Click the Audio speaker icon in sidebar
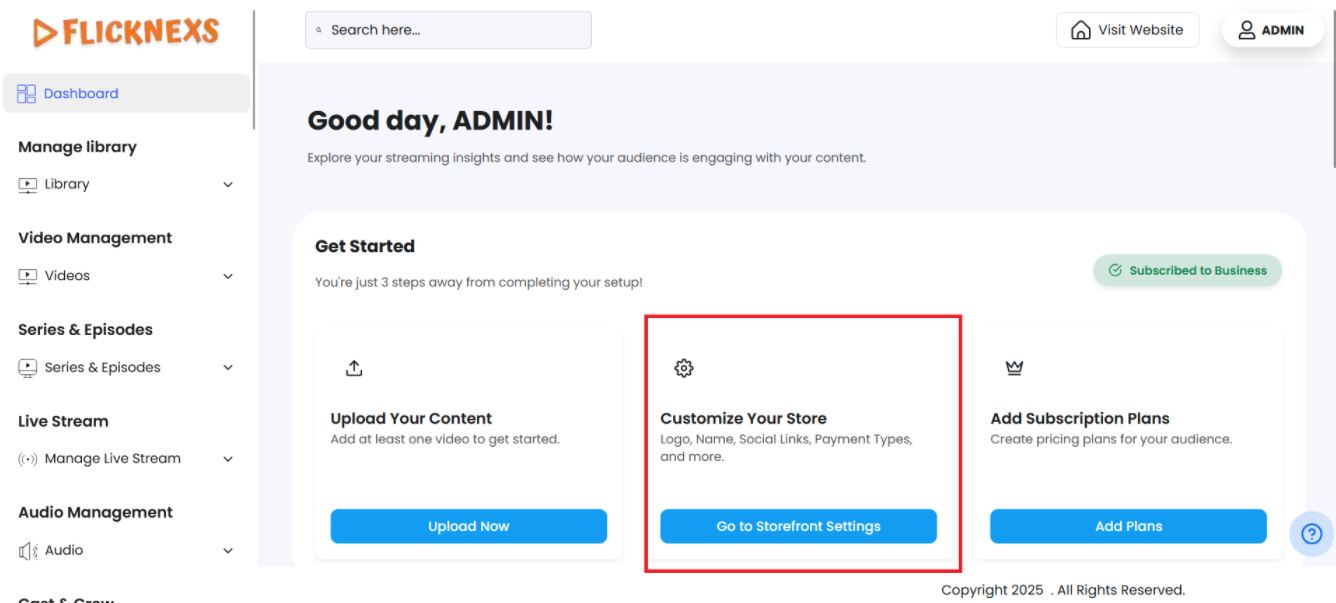 point(27,551)
